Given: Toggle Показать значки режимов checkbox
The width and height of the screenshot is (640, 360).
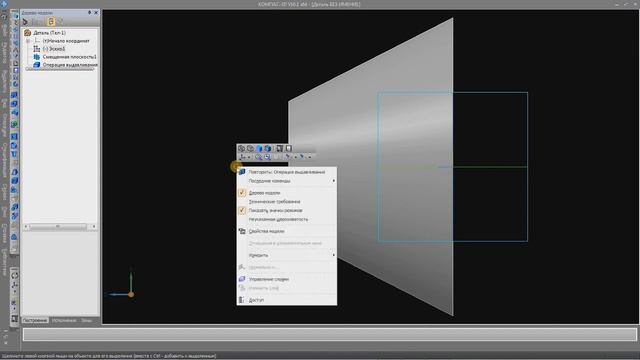Looking at the screenshot, I should pyautogui.click(x=242, y=210).
